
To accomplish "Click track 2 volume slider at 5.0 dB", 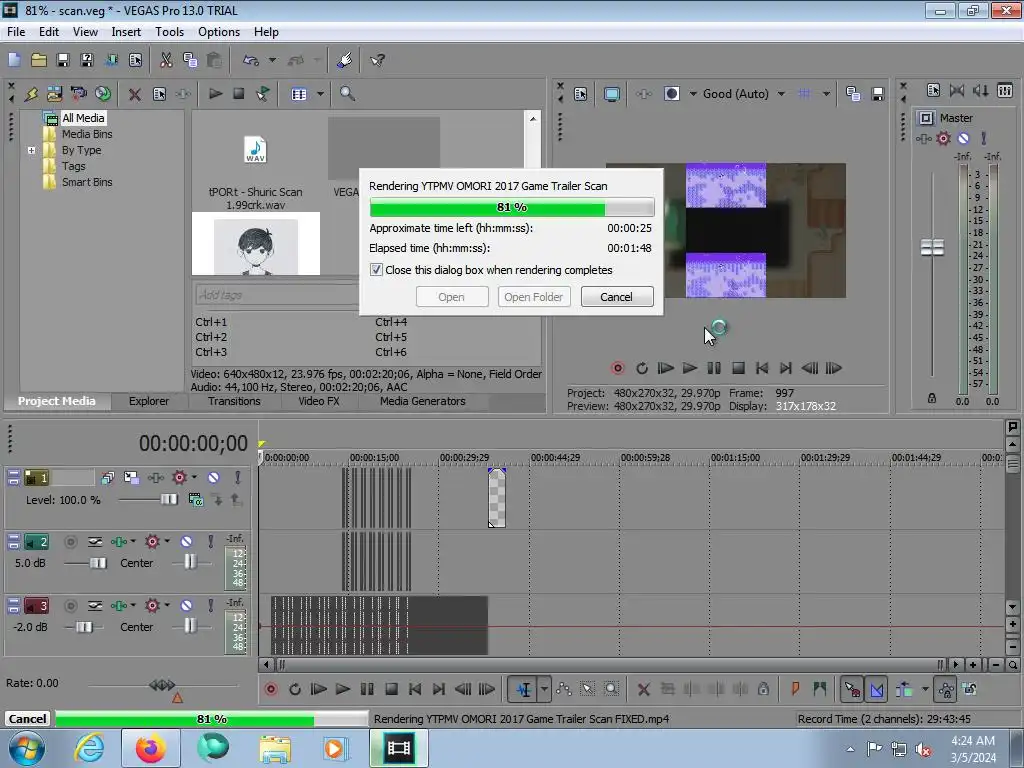I will point(98,563).
